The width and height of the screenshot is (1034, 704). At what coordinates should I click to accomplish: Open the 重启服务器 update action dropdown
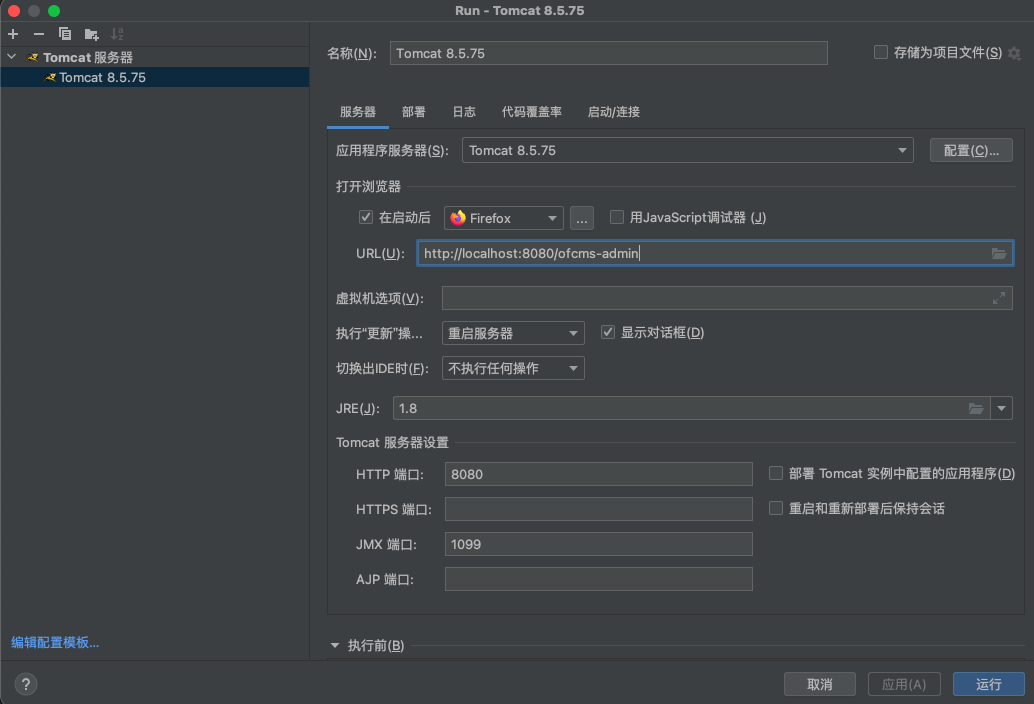(x=513, y=334)
